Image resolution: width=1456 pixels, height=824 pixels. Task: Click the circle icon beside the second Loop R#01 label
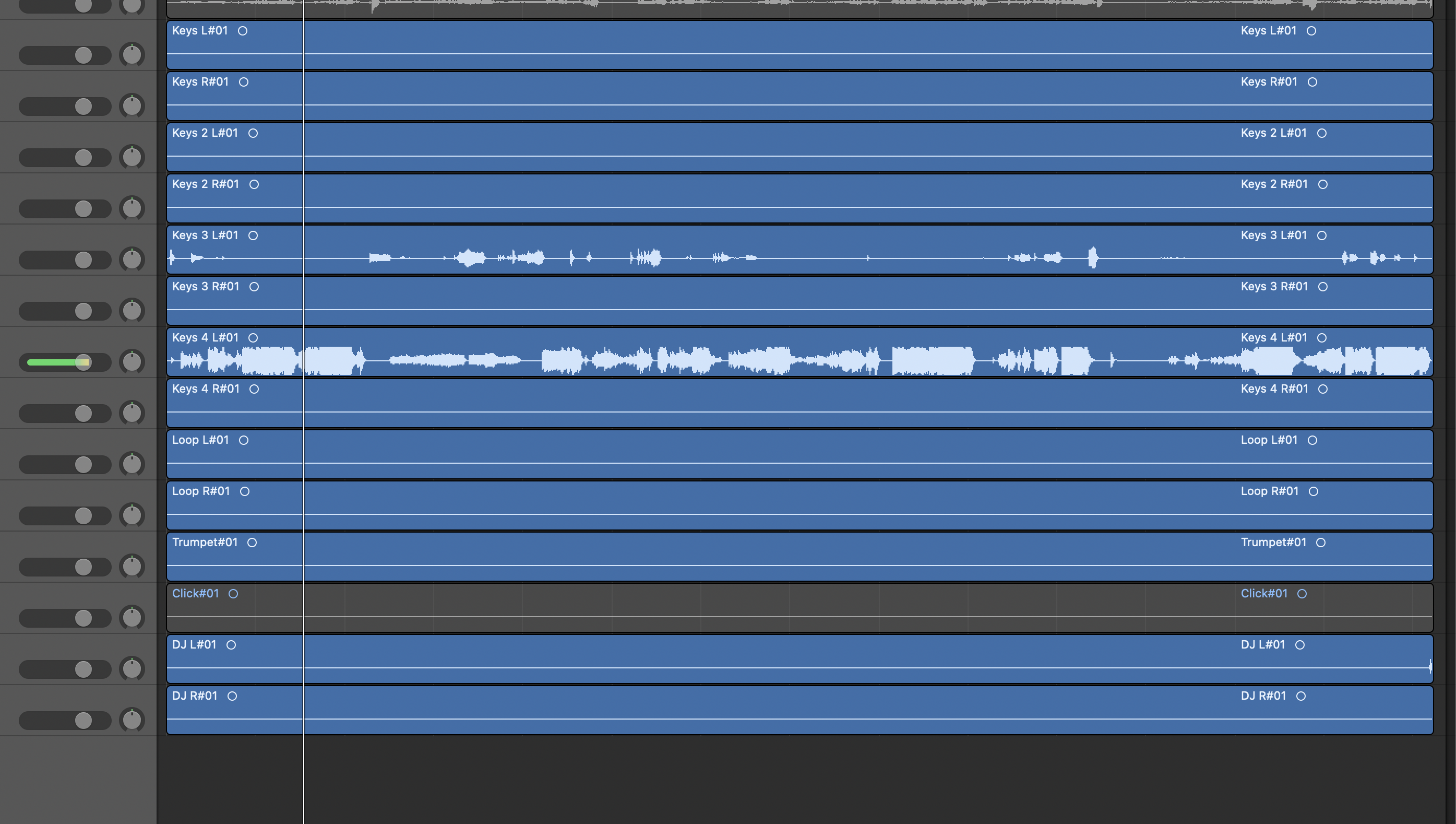click(x=1314, y=491)
